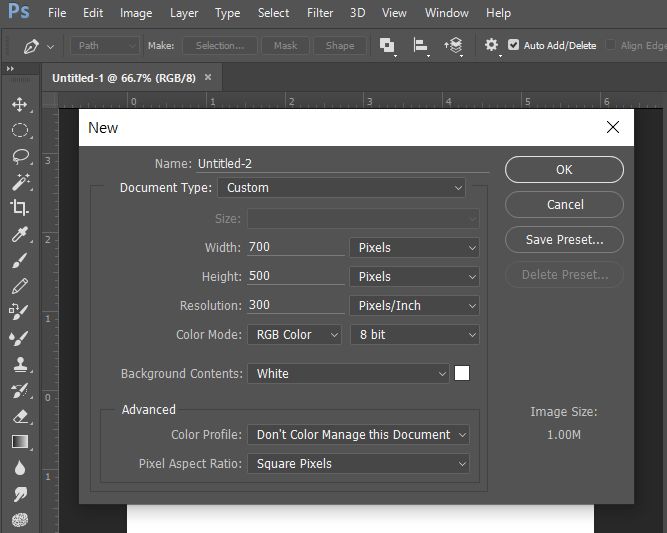Open the Filter menu
667x533 pixels.
pos(320,13)
